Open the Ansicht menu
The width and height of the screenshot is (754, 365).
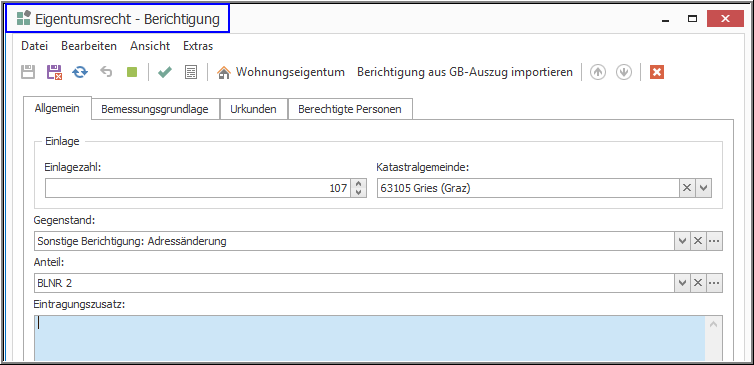150,46
